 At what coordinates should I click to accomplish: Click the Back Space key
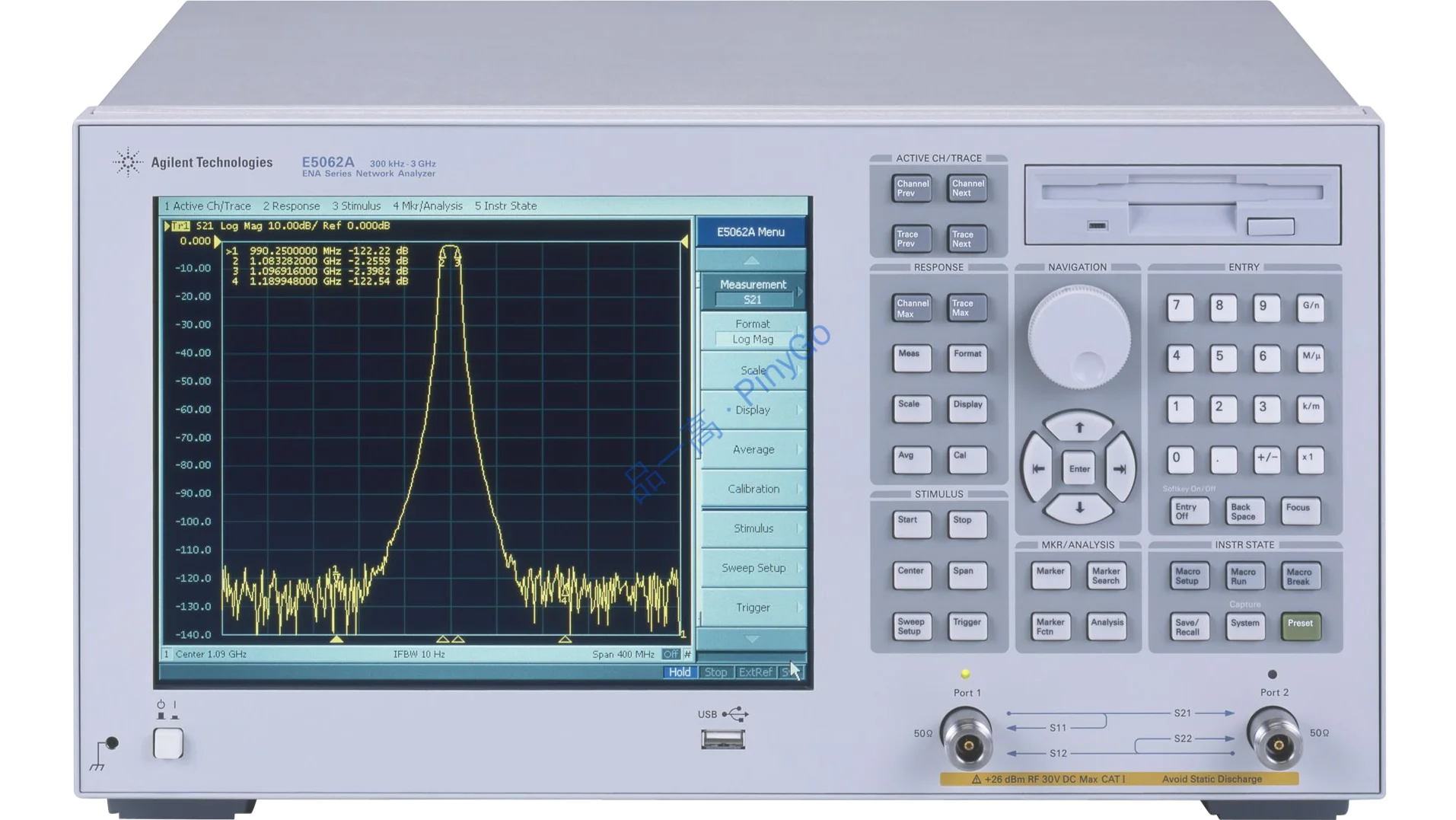tap(1245, 512)
